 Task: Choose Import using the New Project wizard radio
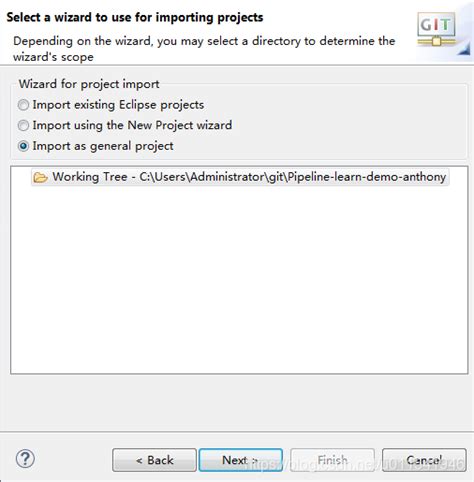23,126
